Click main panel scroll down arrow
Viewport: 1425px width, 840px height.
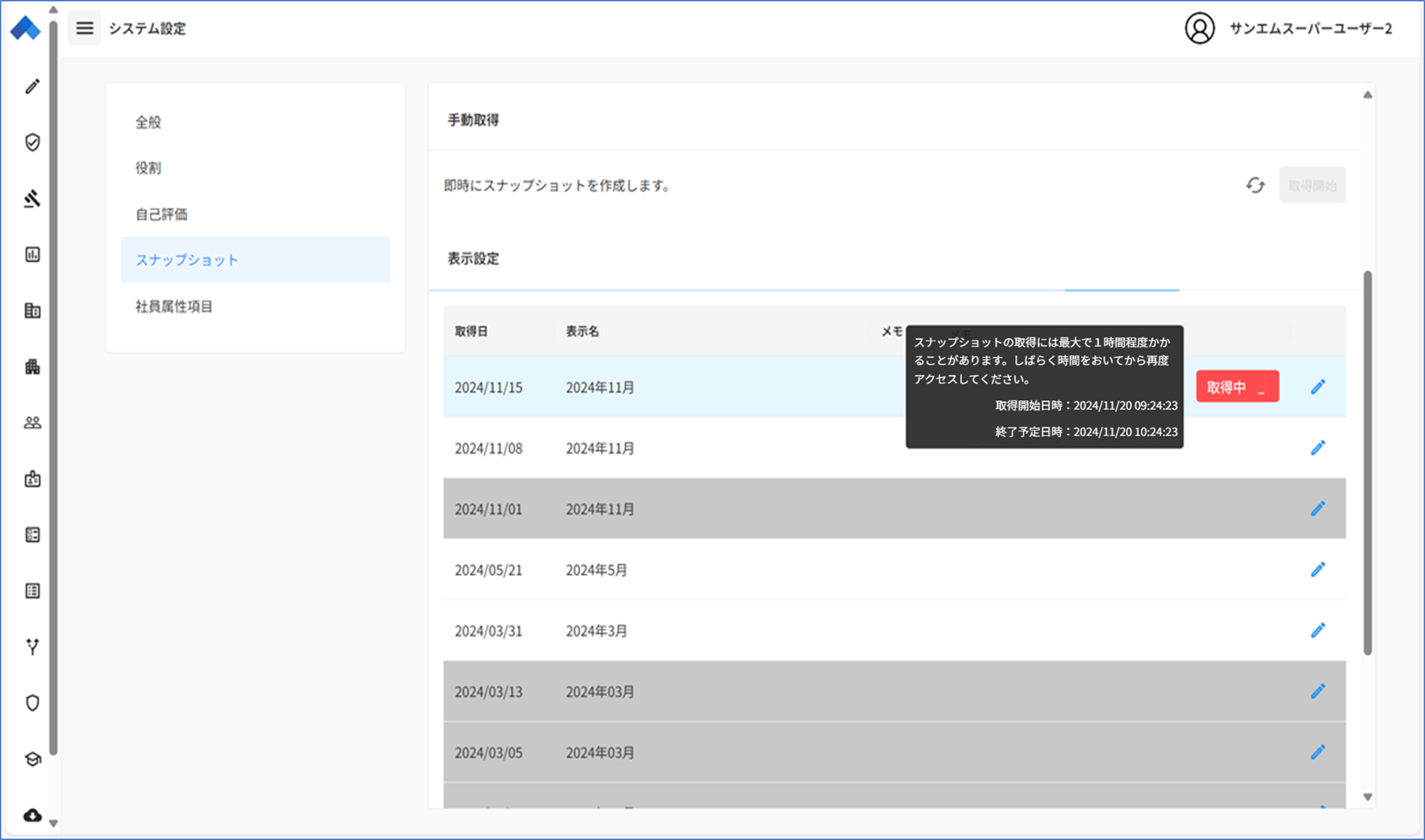tap(1367, 797)
